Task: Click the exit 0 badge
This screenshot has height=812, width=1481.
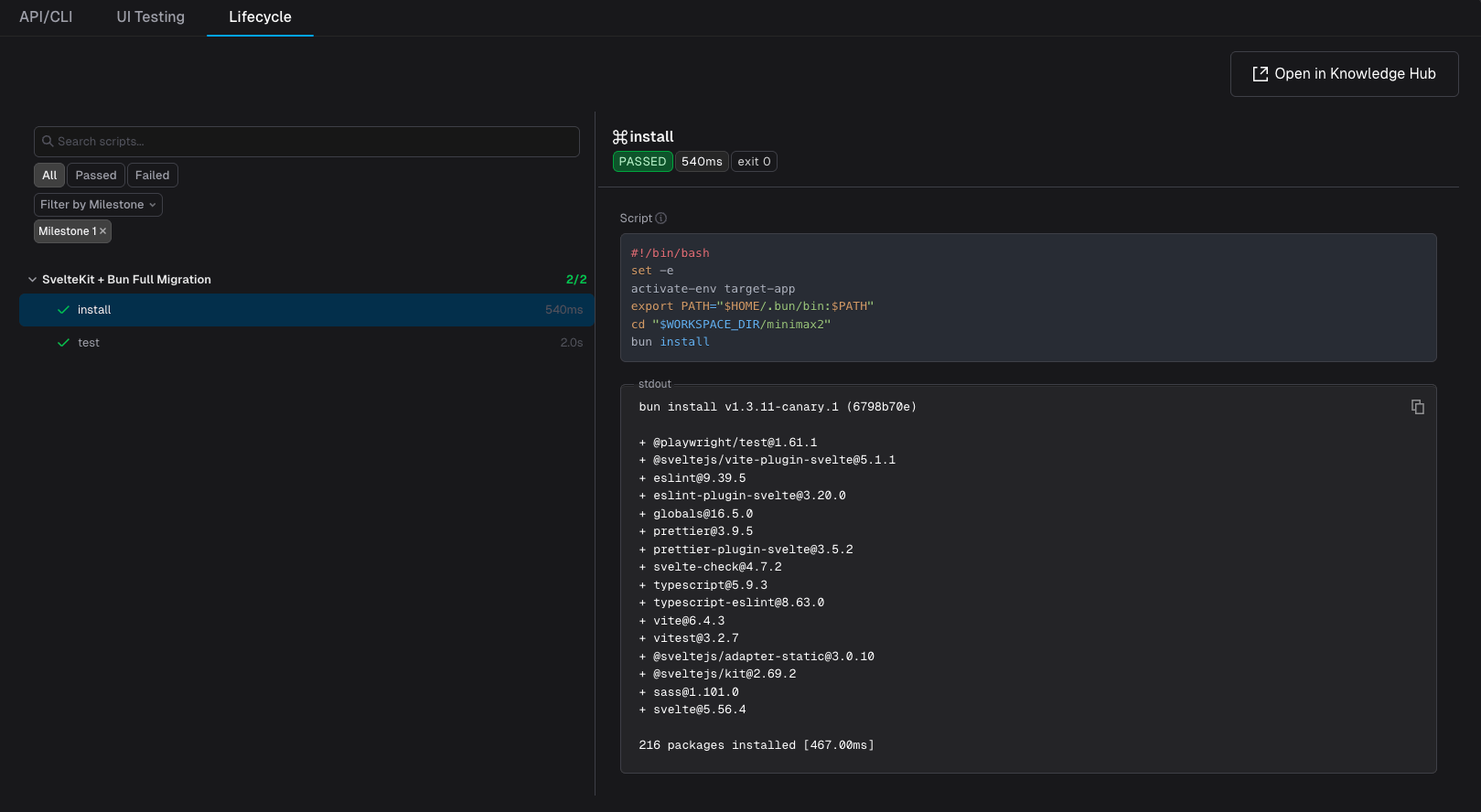Action: (754, 162)
